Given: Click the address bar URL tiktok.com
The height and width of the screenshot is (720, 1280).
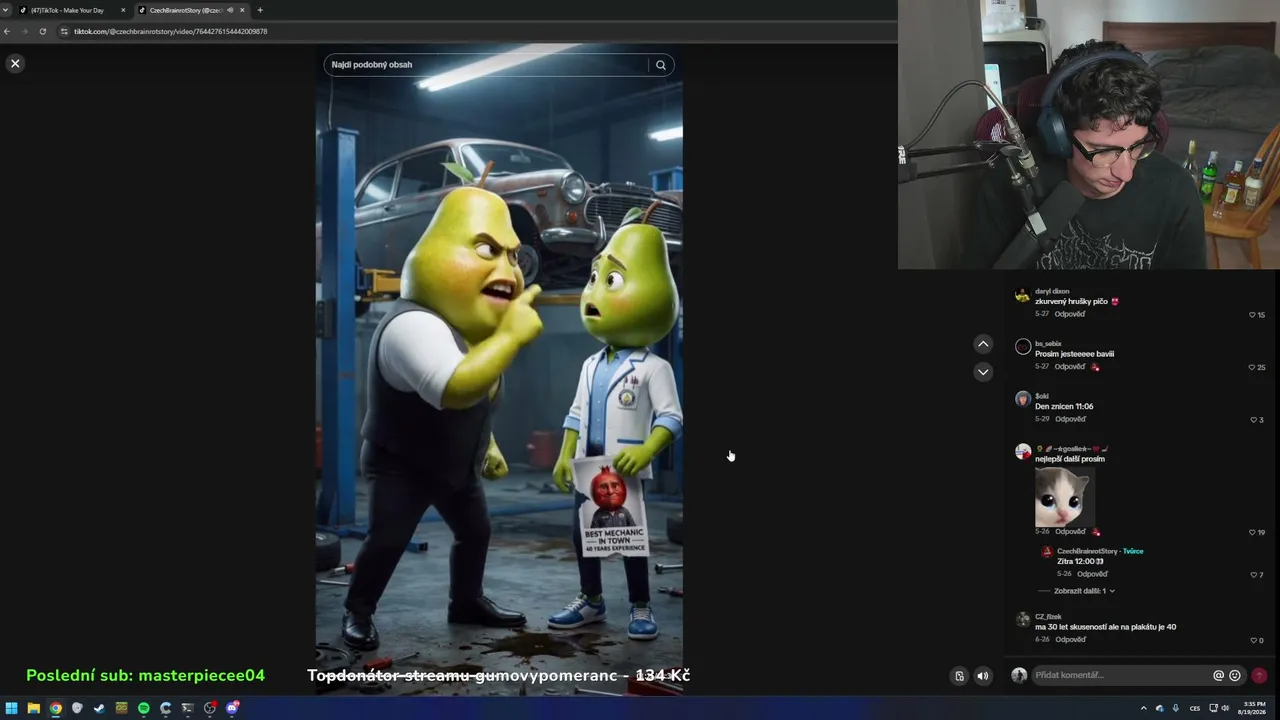Looking at the screenshot, I should (170, 31).
